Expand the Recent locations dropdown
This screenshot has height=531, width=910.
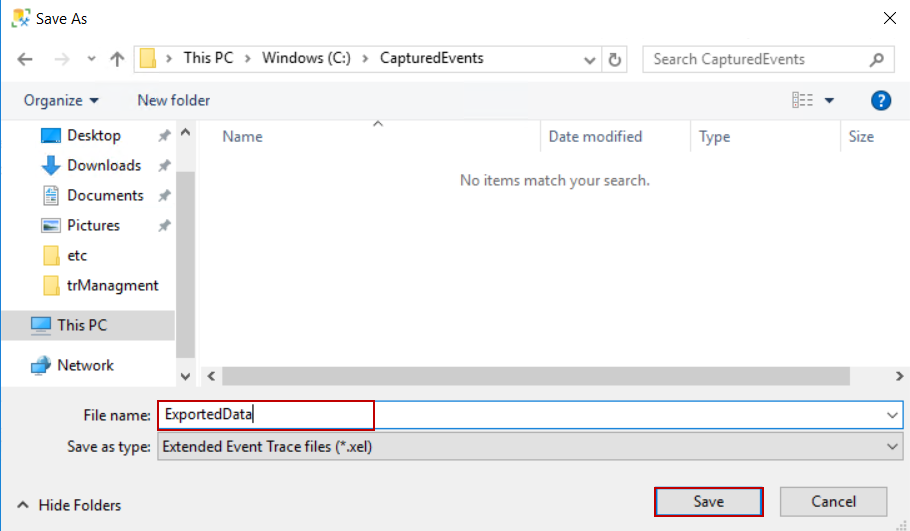pyautogui.click(x=91, y=59)
